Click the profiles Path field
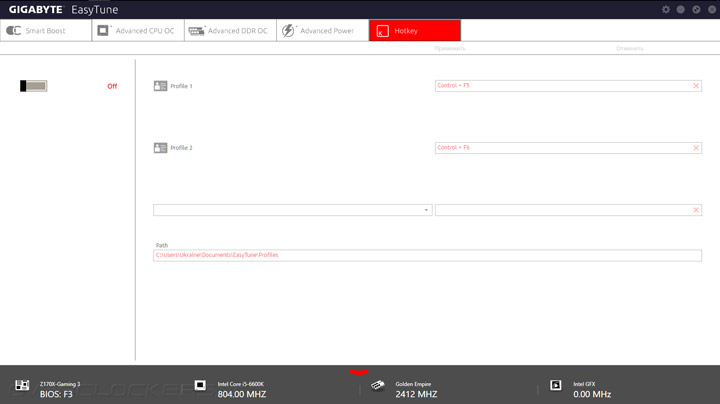This screenshot has width=720, height=404. 427,255
